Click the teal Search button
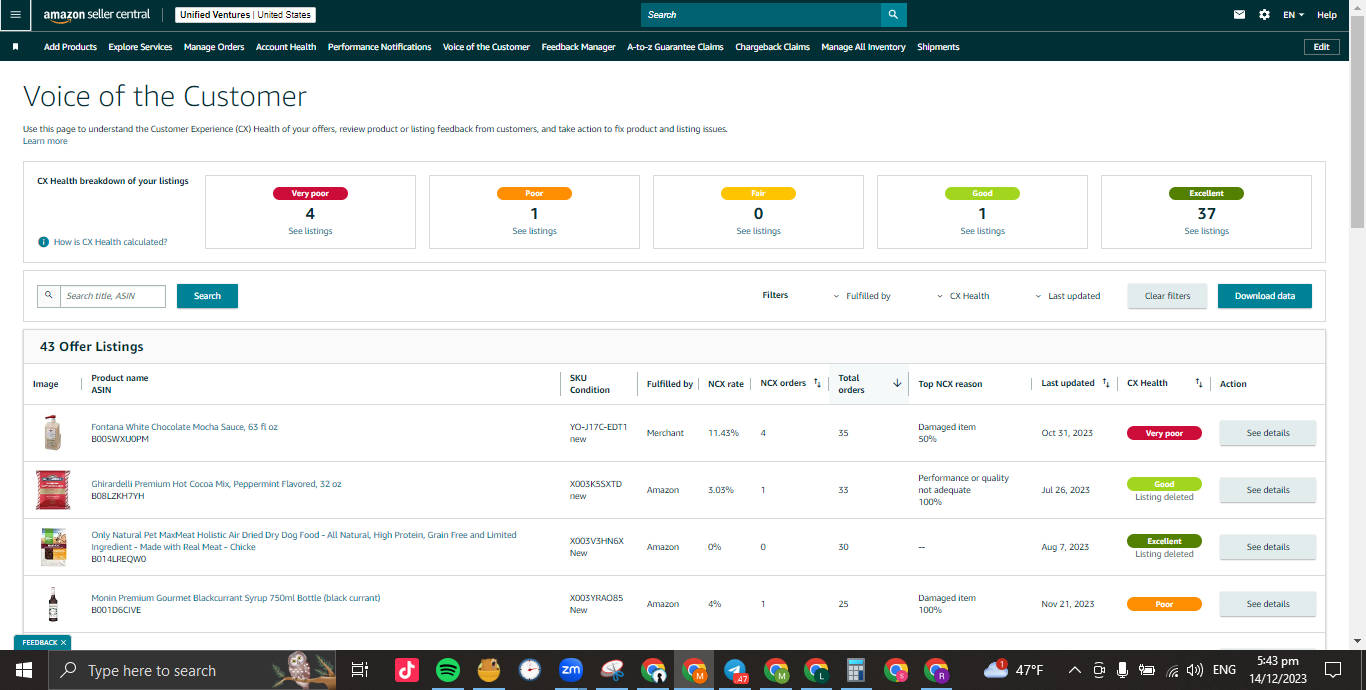1366x690 pixels. [207, 296]
